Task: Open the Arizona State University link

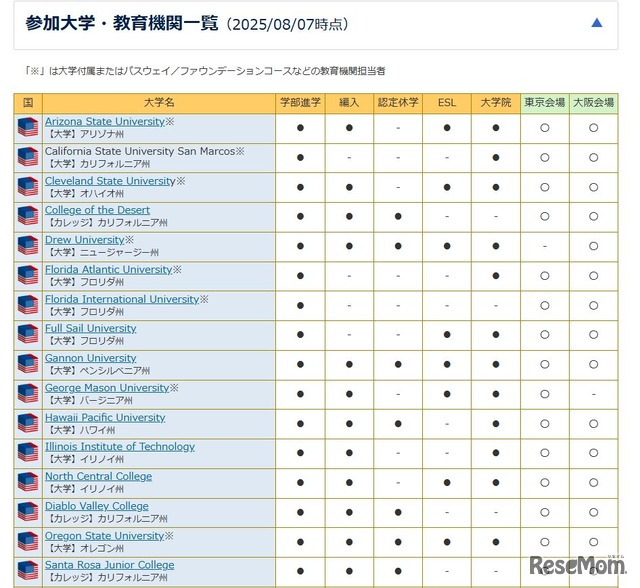Action: pos(105,122)
